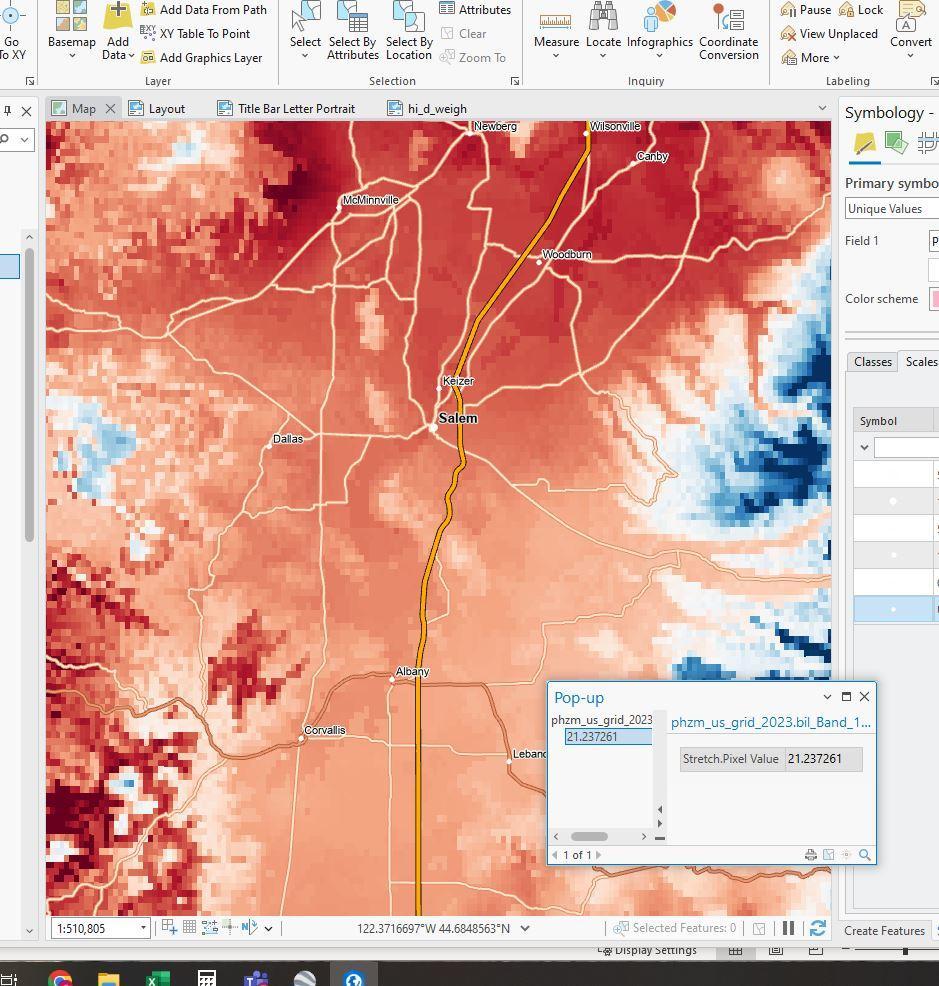
Task: Choose Select By Attributes
Action: [352, 30]
